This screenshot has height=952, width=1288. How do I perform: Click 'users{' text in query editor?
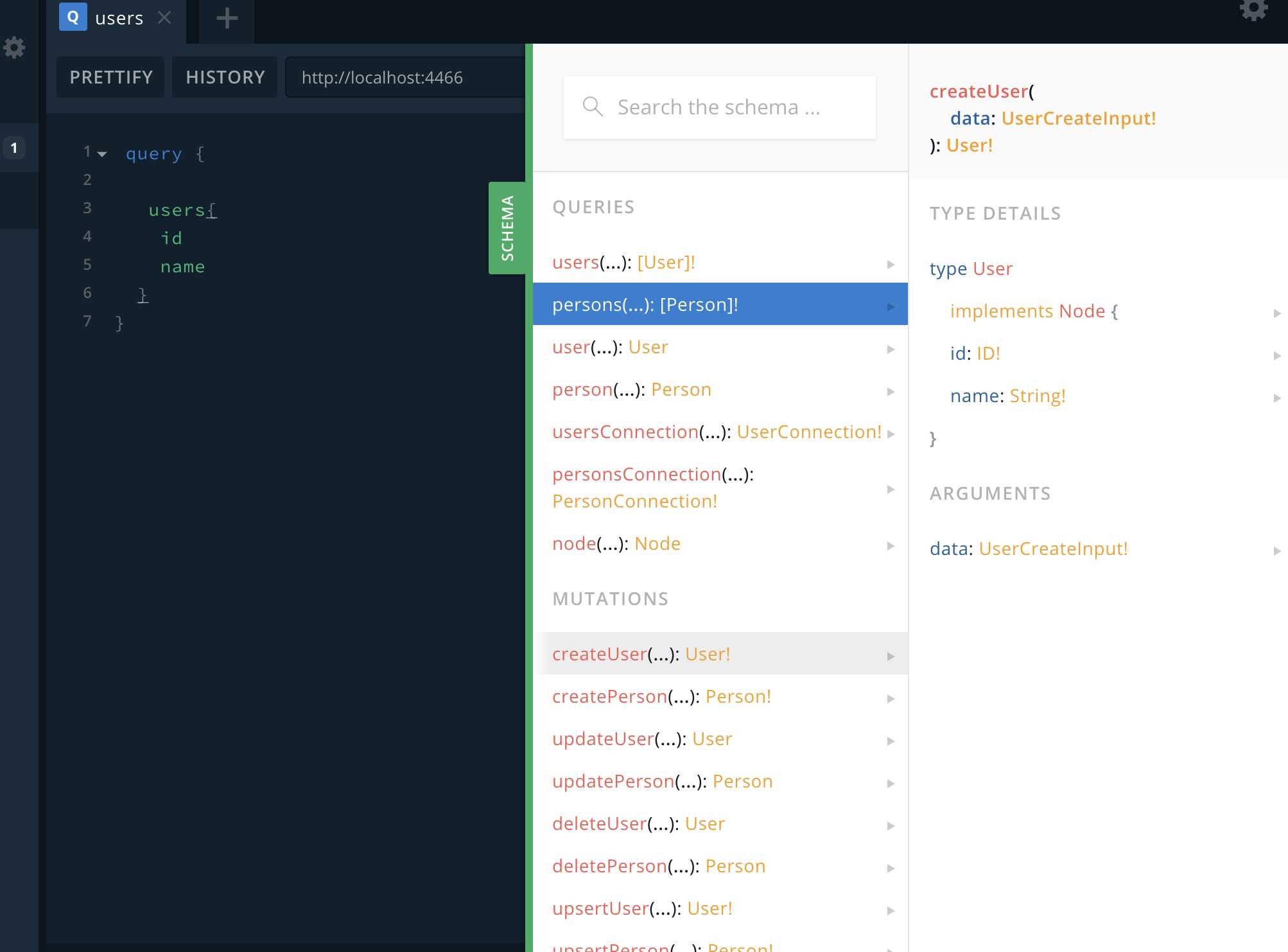tap(183, 210)
